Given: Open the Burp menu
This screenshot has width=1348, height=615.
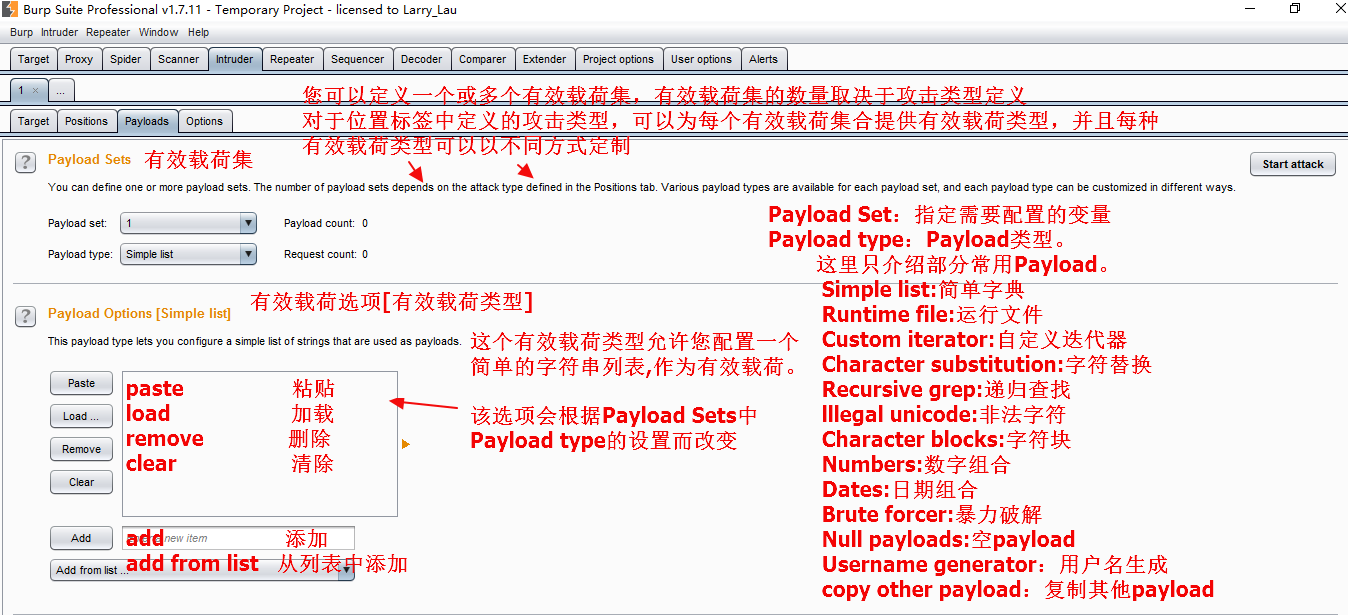Looking at the screenshot, I should pos(21,32).
